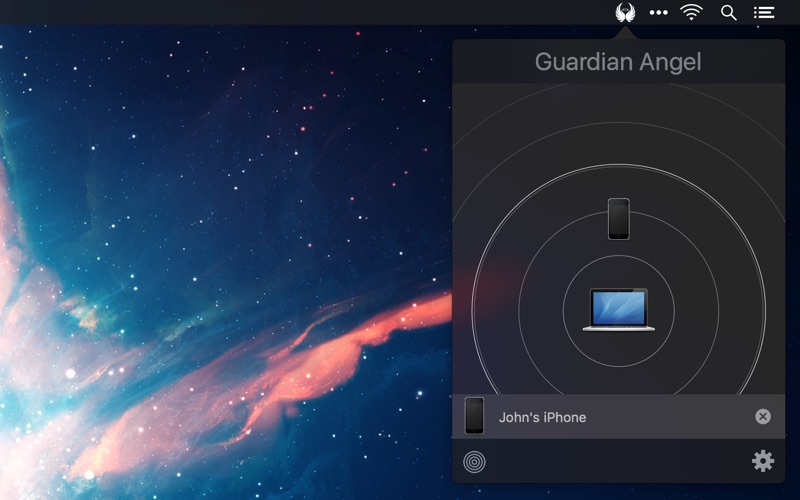Viewport: 800px width, 500px height.
Task: Click the "John's iPhone" name label
Action: (x=542, y=417)
